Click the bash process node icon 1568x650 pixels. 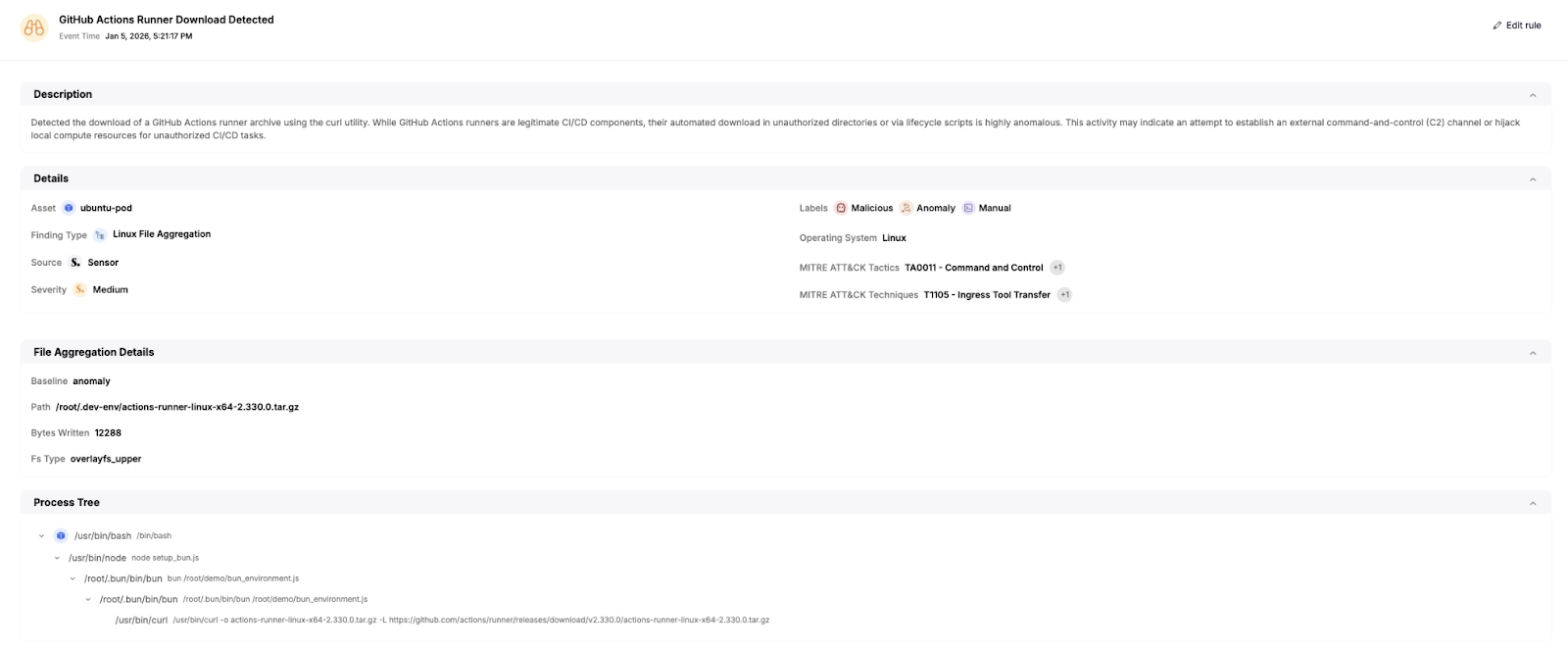click(x=61, y=536)
